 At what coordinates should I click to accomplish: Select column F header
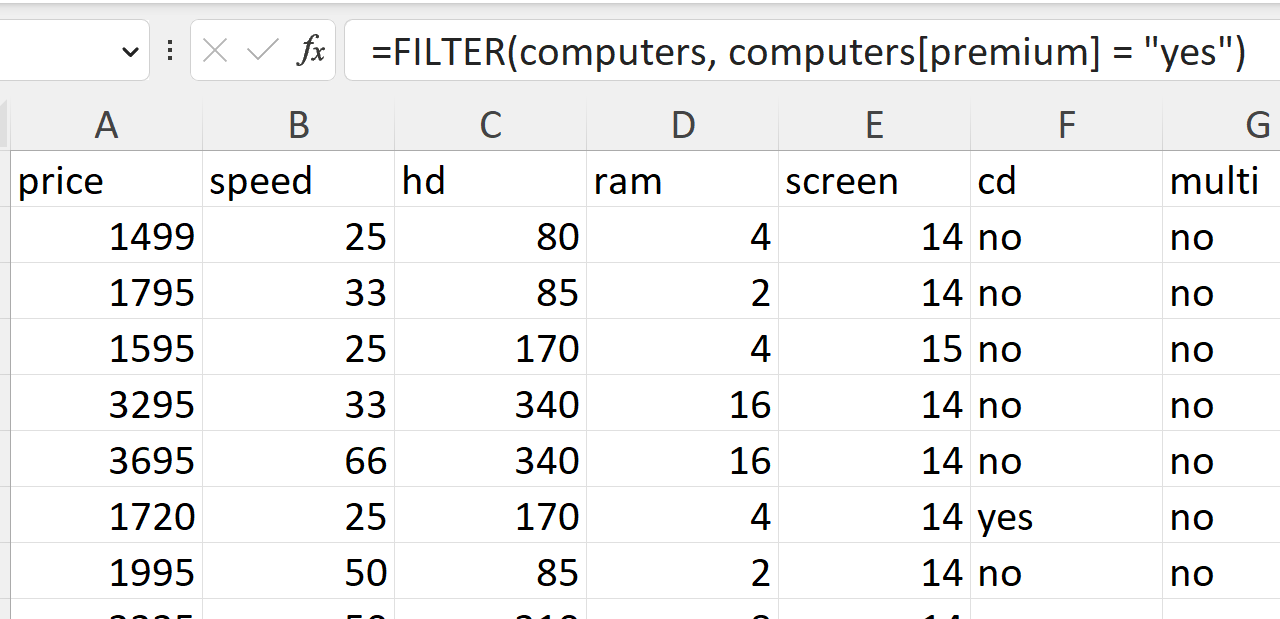coord(1066,125)
